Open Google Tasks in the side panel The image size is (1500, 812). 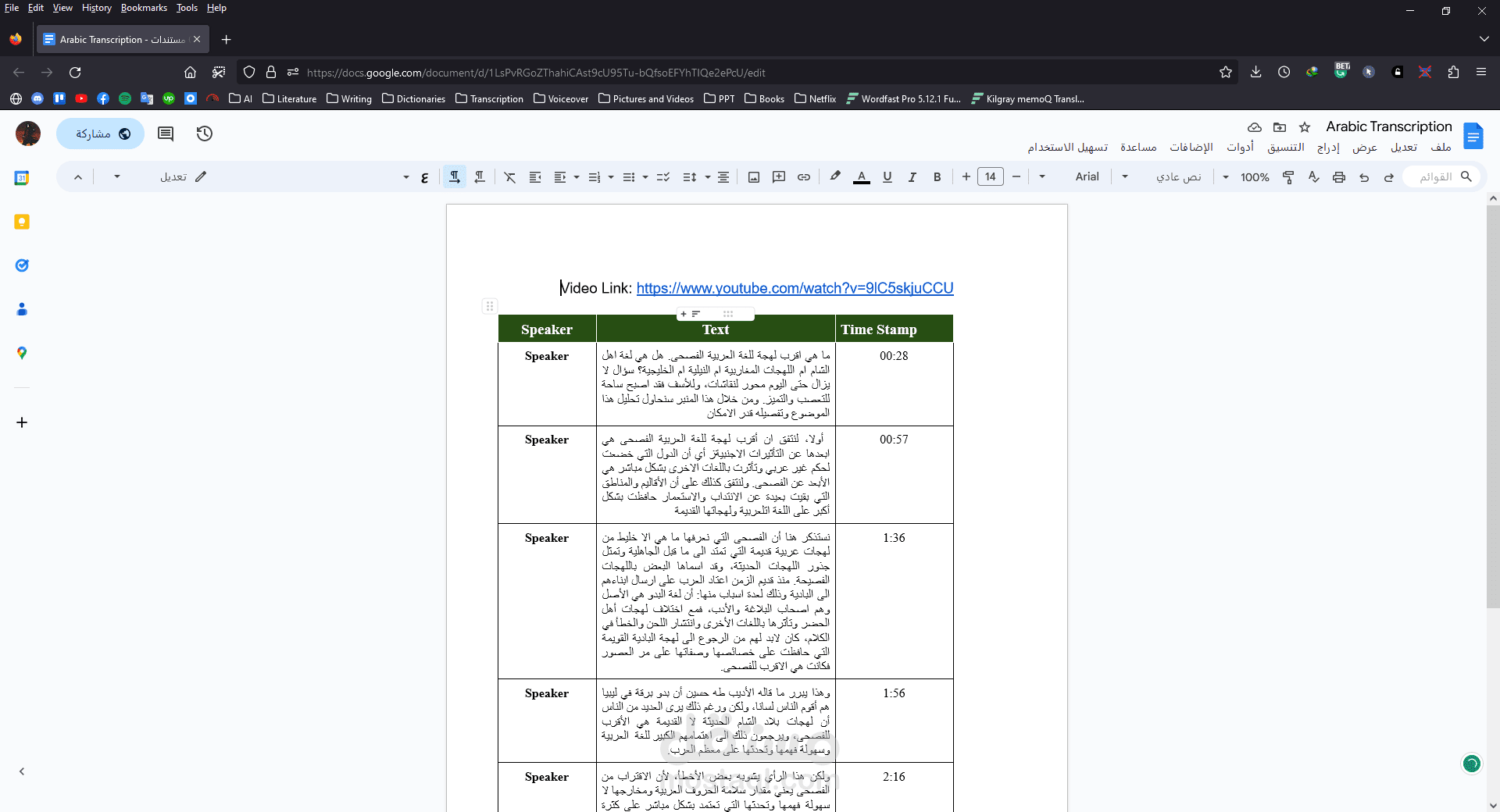pyautogui.click(x=22, y=265)
